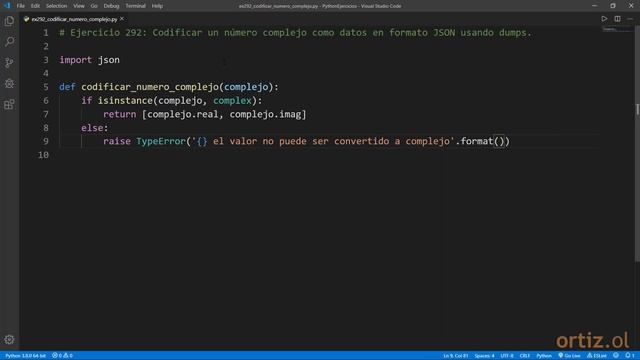This screenshot has width=640, height=360.
Task: Click 'complex' type in line 6
Action: (232, 100)
